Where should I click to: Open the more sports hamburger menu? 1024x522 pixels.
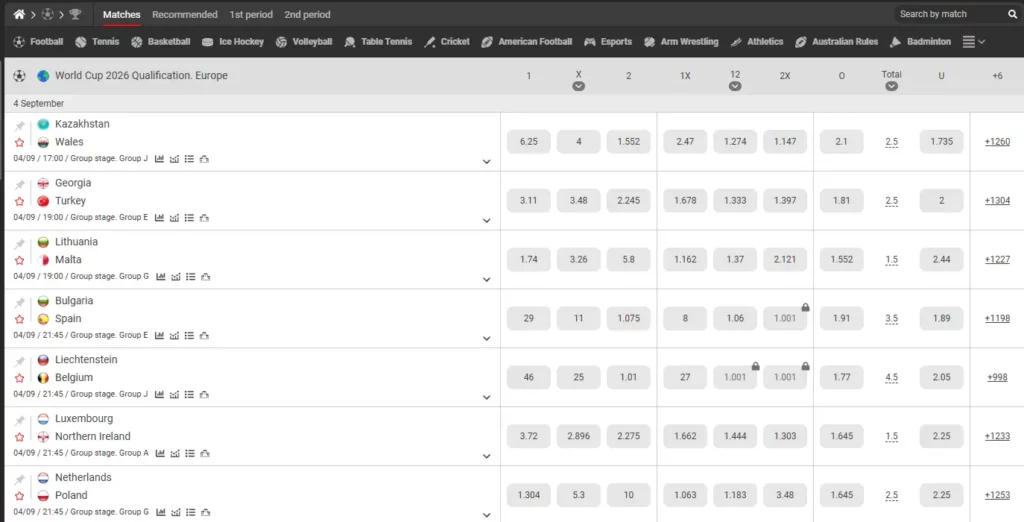coord(968,42)
